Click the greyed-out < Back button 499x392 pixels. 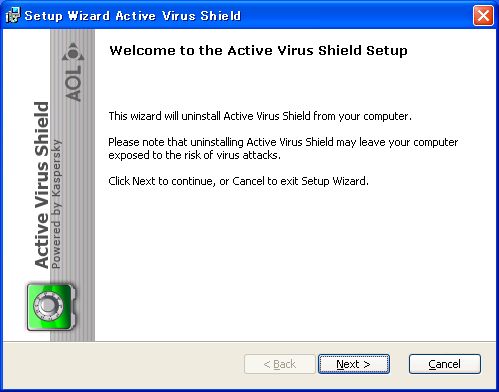coord(280,364)
